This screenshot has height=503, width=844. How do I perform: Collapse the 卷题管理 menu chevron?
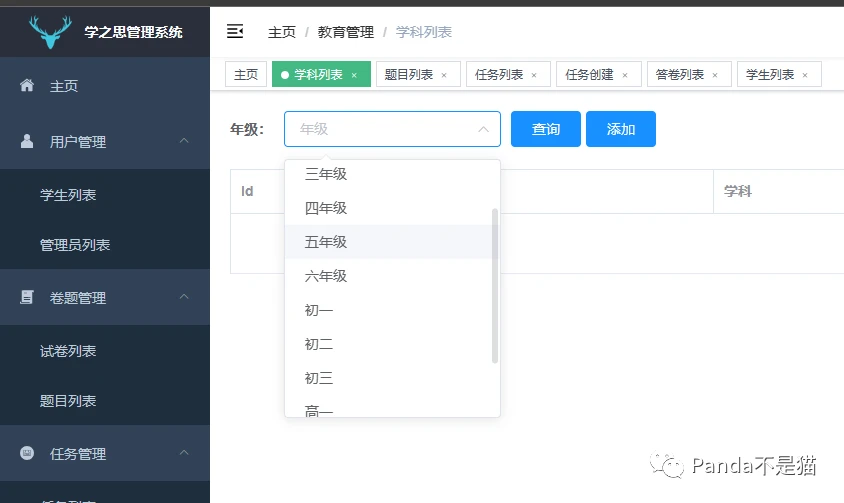[184, 296]
